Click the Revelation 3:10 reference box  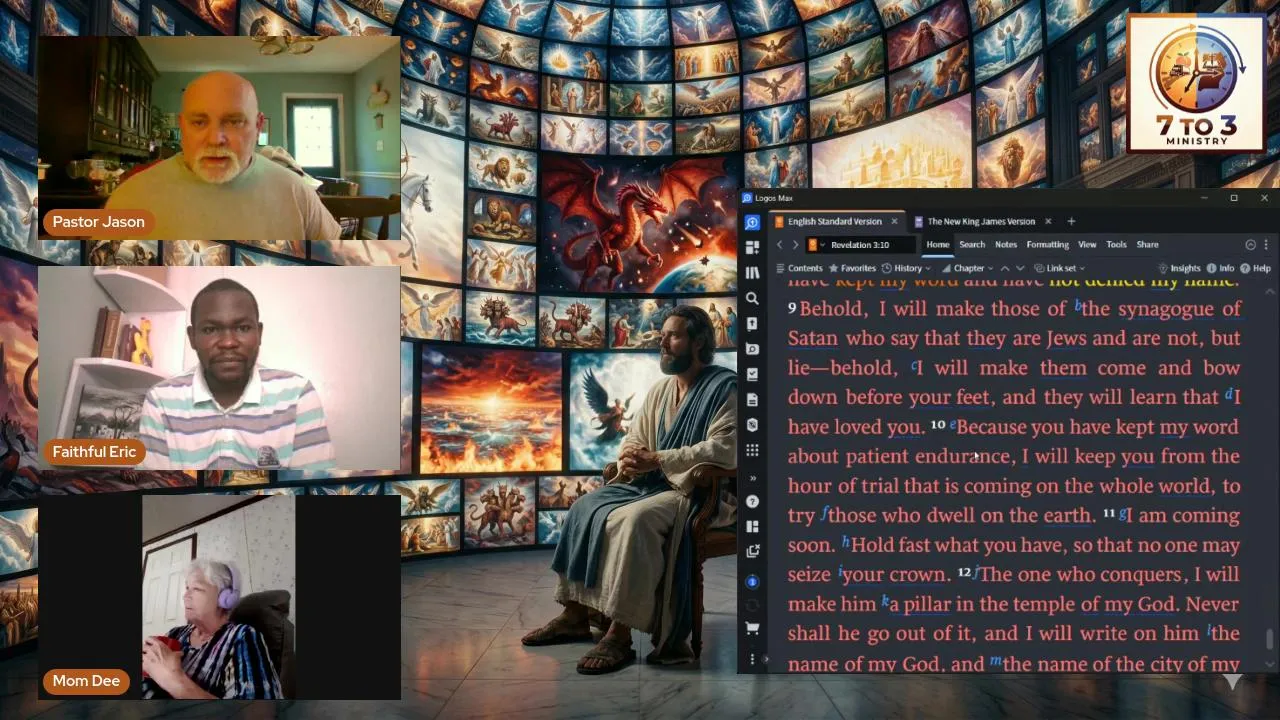(x=872, y=245)
